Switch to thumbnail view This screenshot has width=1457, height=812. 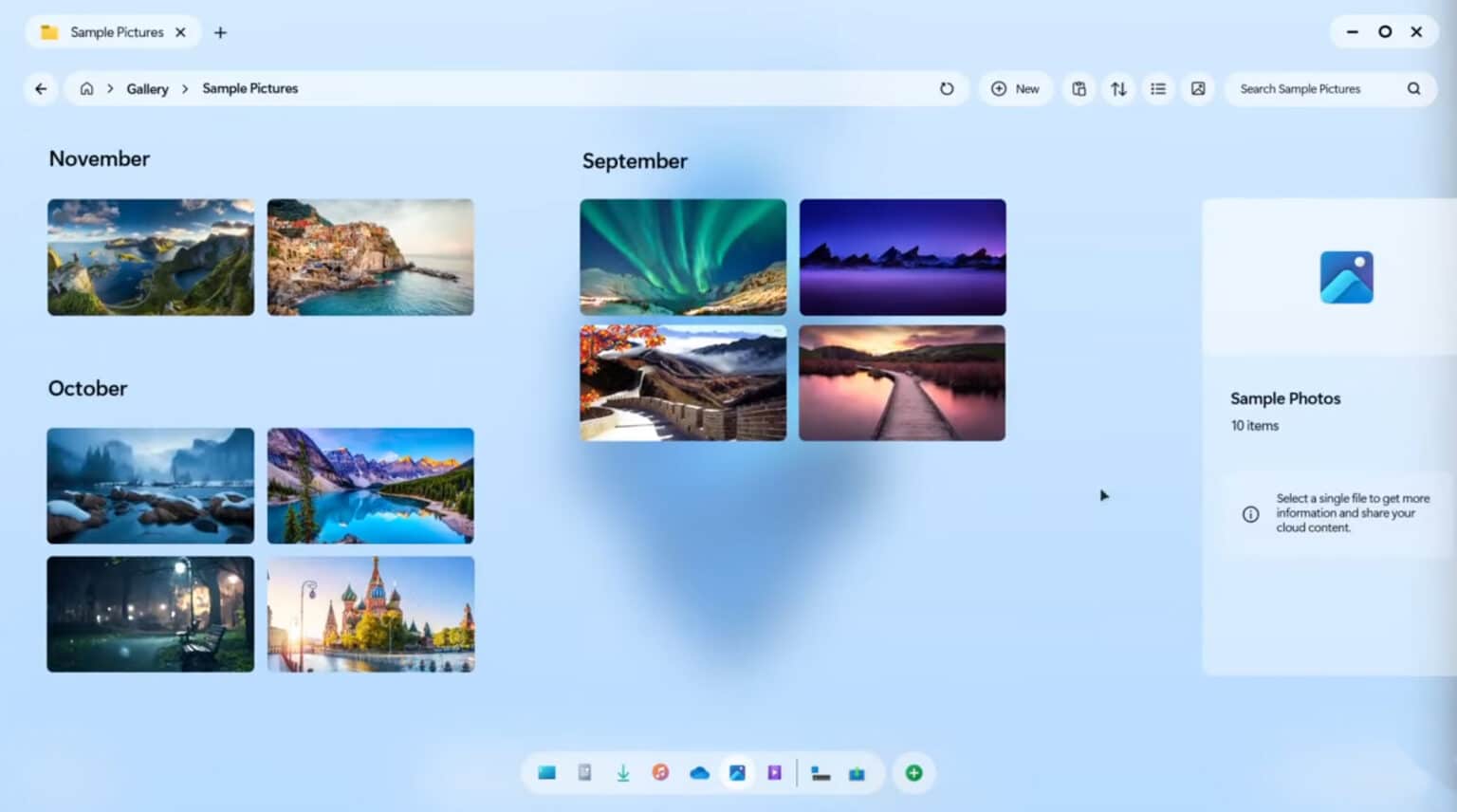coord(1198,88)
